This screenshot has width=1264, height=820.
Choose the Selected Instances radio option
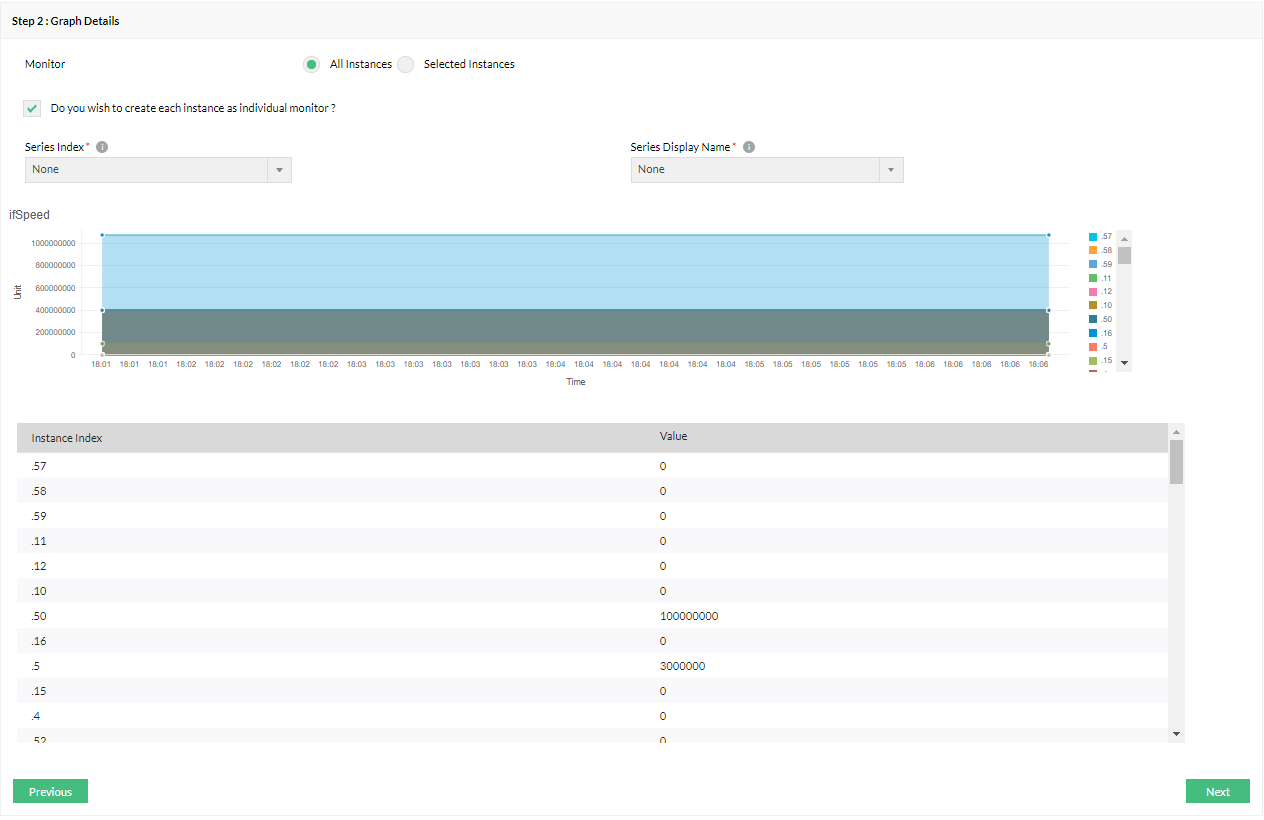click(406, 64)
